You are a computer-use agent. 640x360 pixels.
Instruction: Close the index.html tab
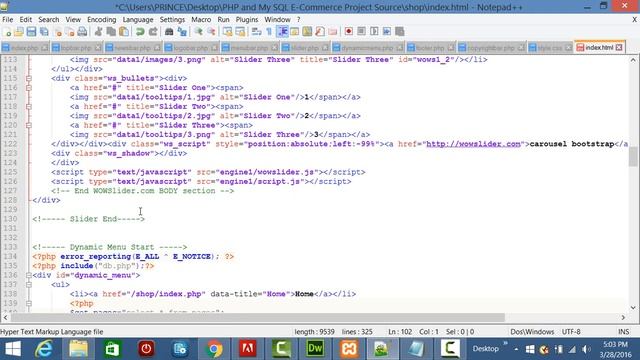620,48
